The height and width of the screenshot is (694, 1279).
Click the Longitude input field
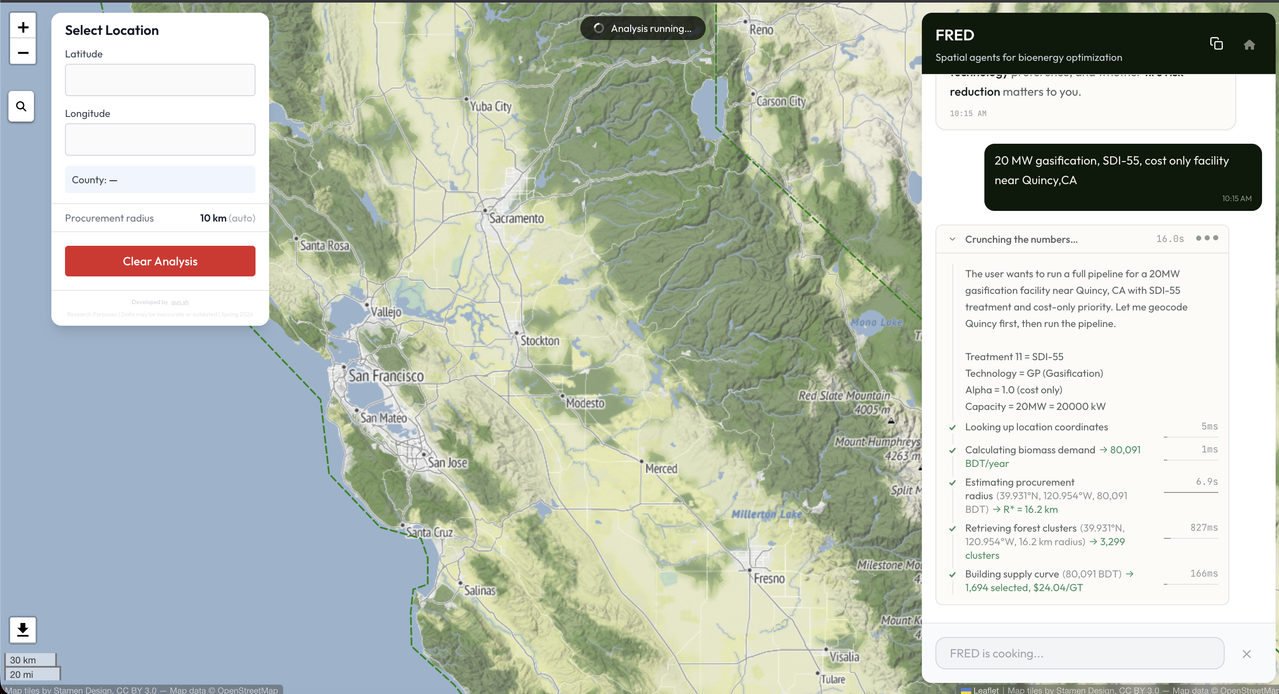click(x=160, y=139)
